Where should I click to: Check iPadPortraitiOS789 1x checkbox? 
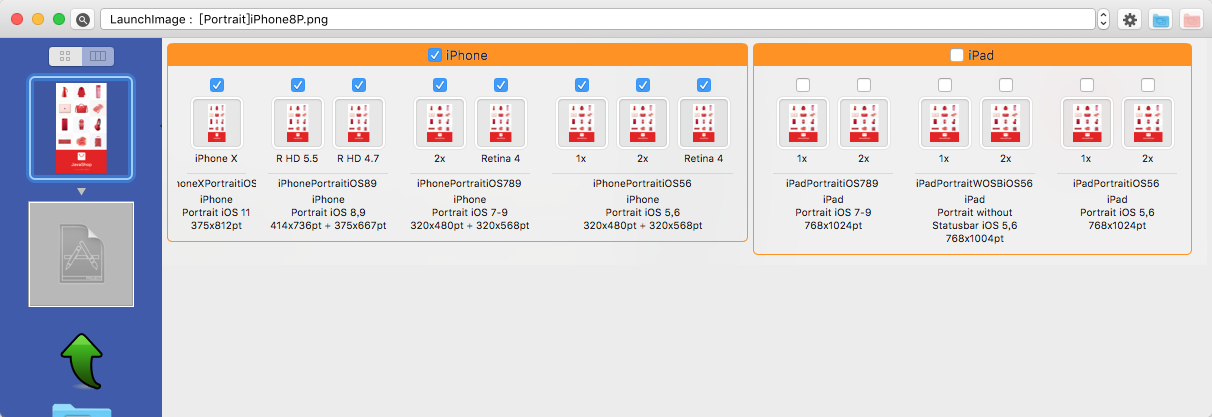pyautogui.click(x=802, y=85)
